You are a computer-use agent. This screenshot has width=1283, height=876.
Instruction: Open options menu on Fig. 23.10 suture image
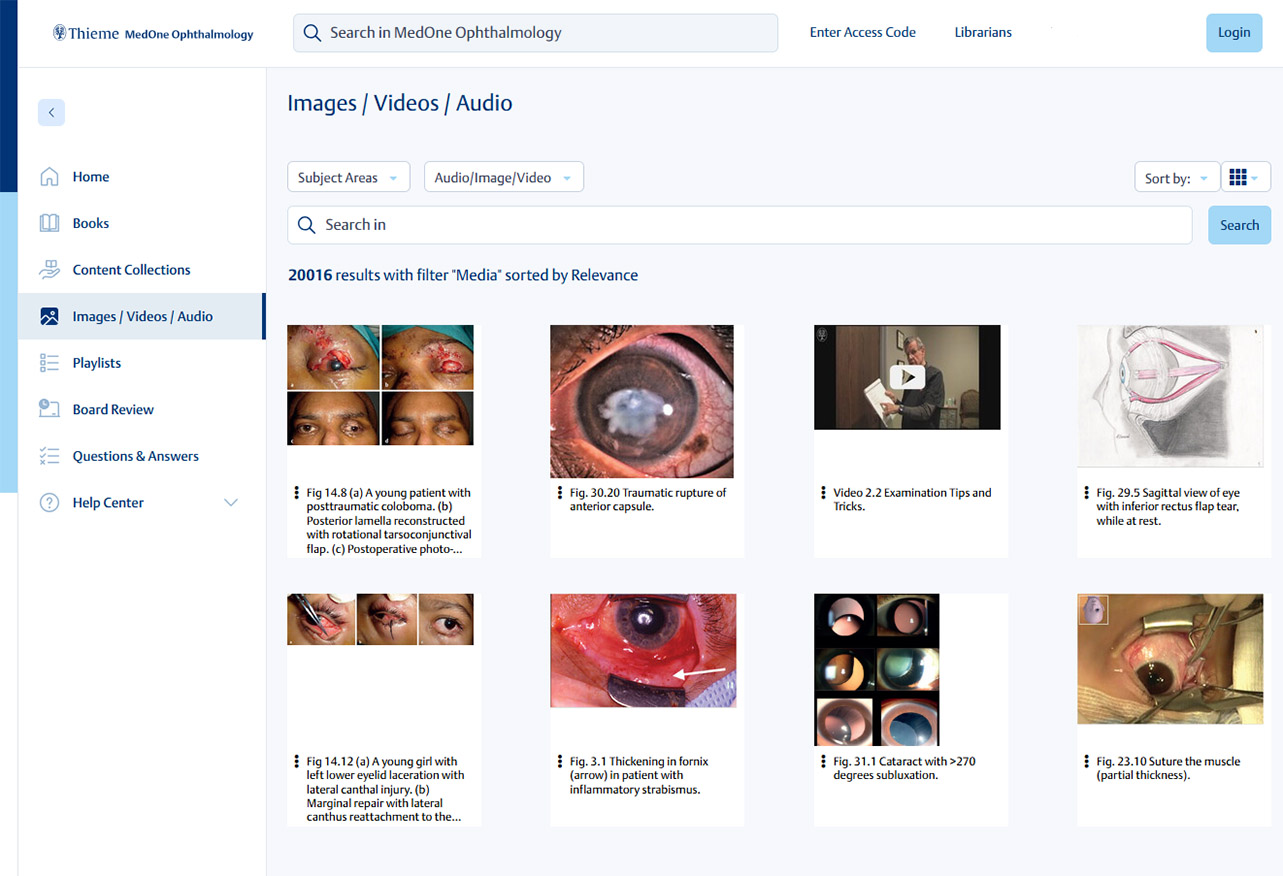pos(1086,760)
